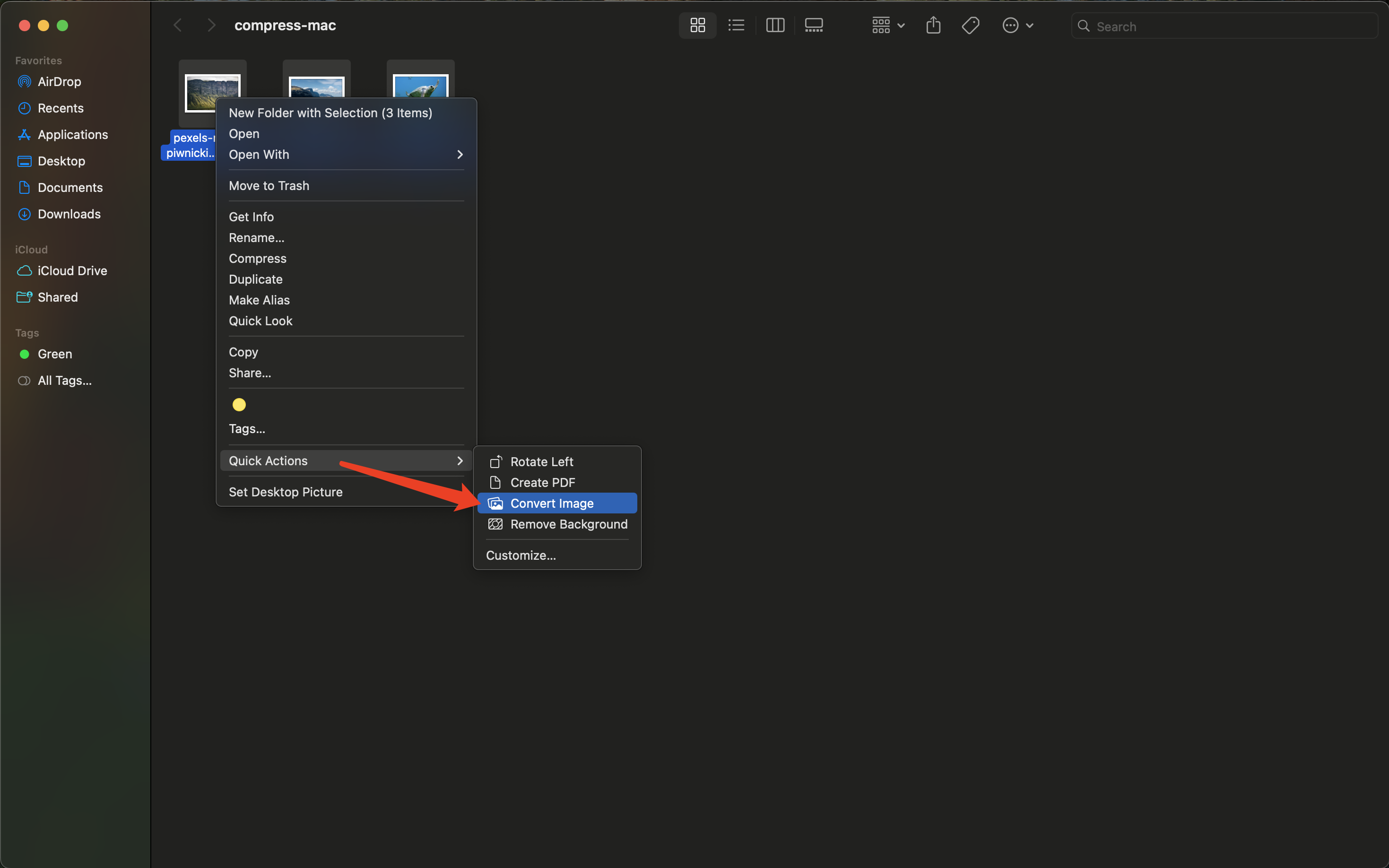This screenshot has height=868, width=1389.
Task: Expand the Open With submenu
Action: pyautogui.click(x=259, y=154)
